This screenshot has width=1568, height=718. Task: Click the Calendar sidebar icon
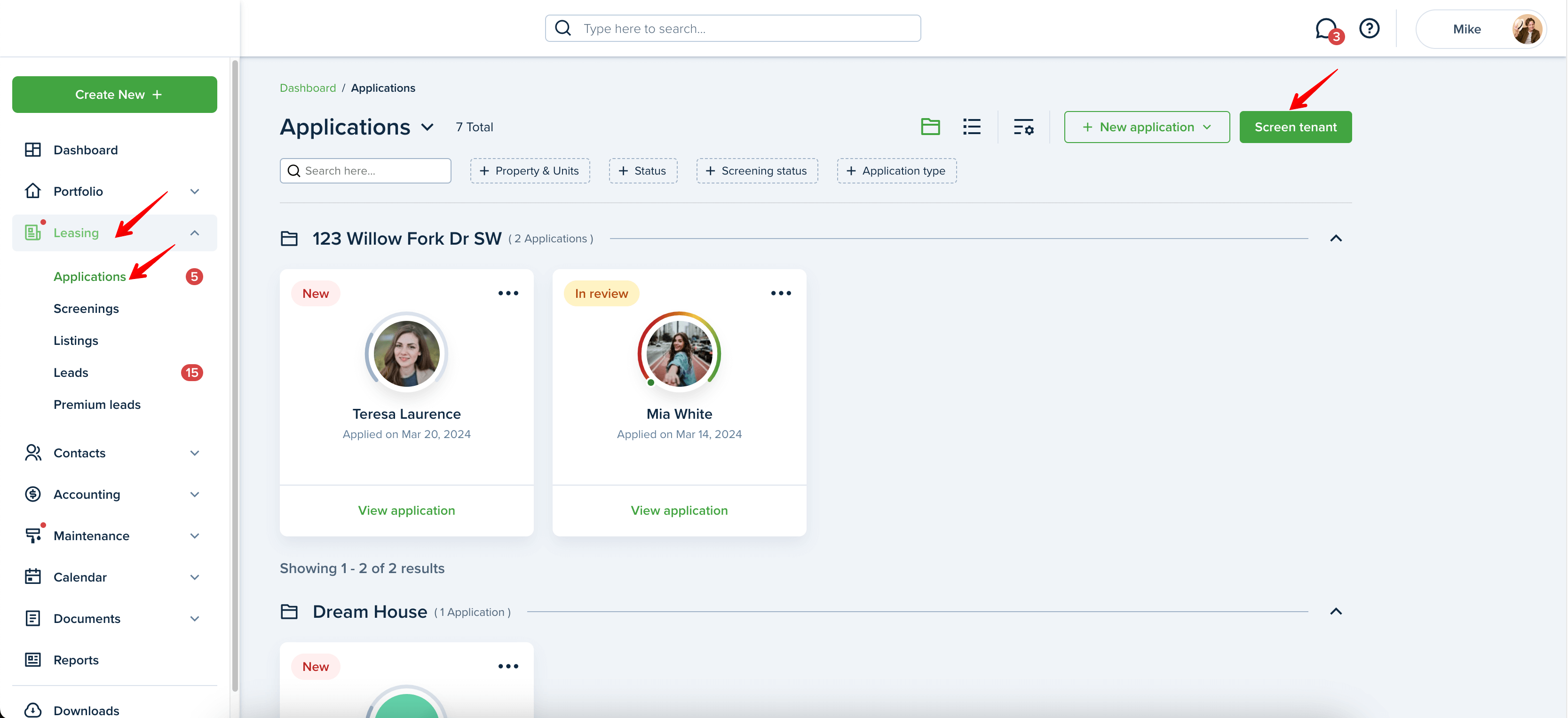coord(33,577)
